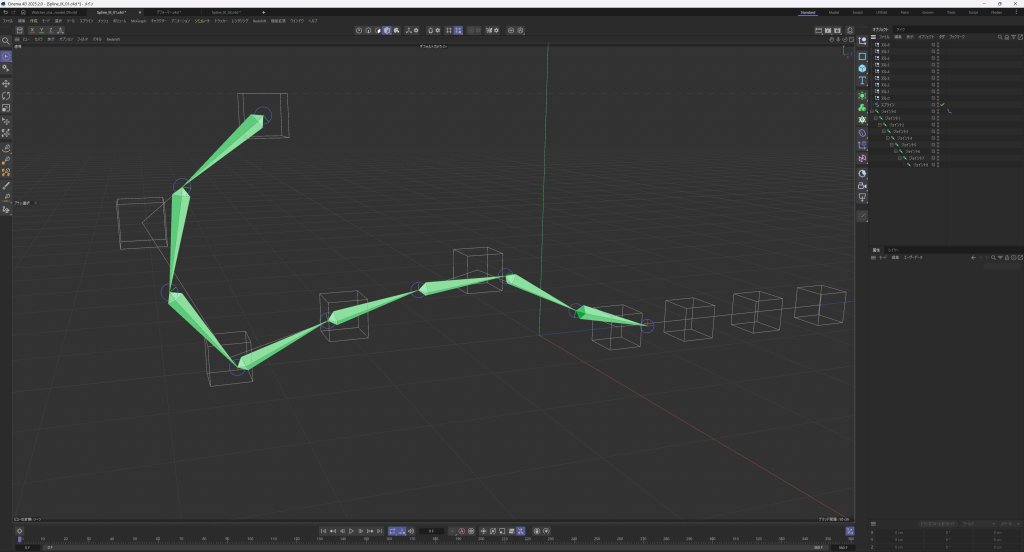Open the ファイル menu in the main menu bar
The width and height of the screenshot is (1024, 552).
coord(8,21)
